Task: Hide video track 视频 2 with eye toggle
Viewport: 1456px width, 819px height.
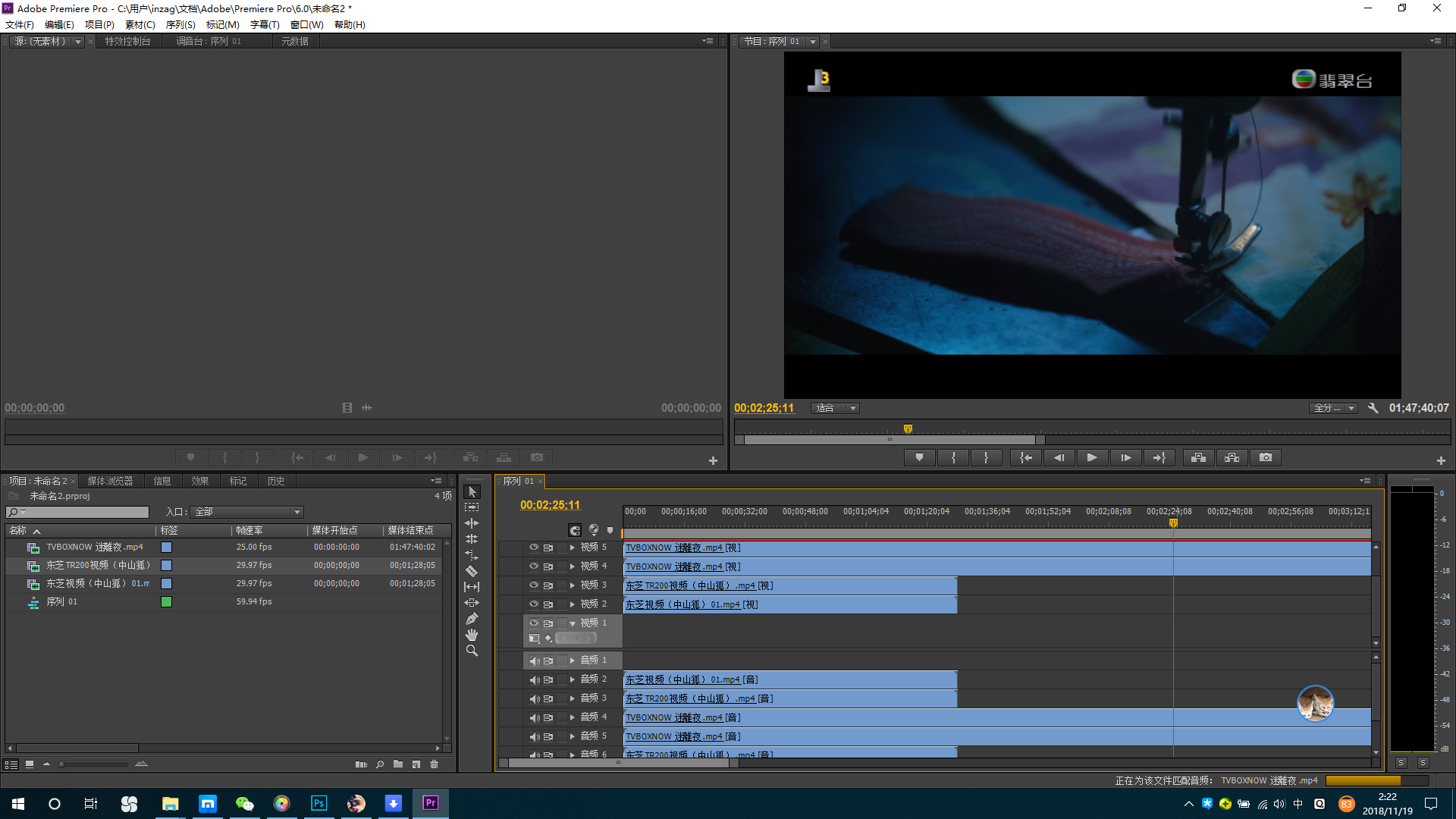Action: (534, 604)
